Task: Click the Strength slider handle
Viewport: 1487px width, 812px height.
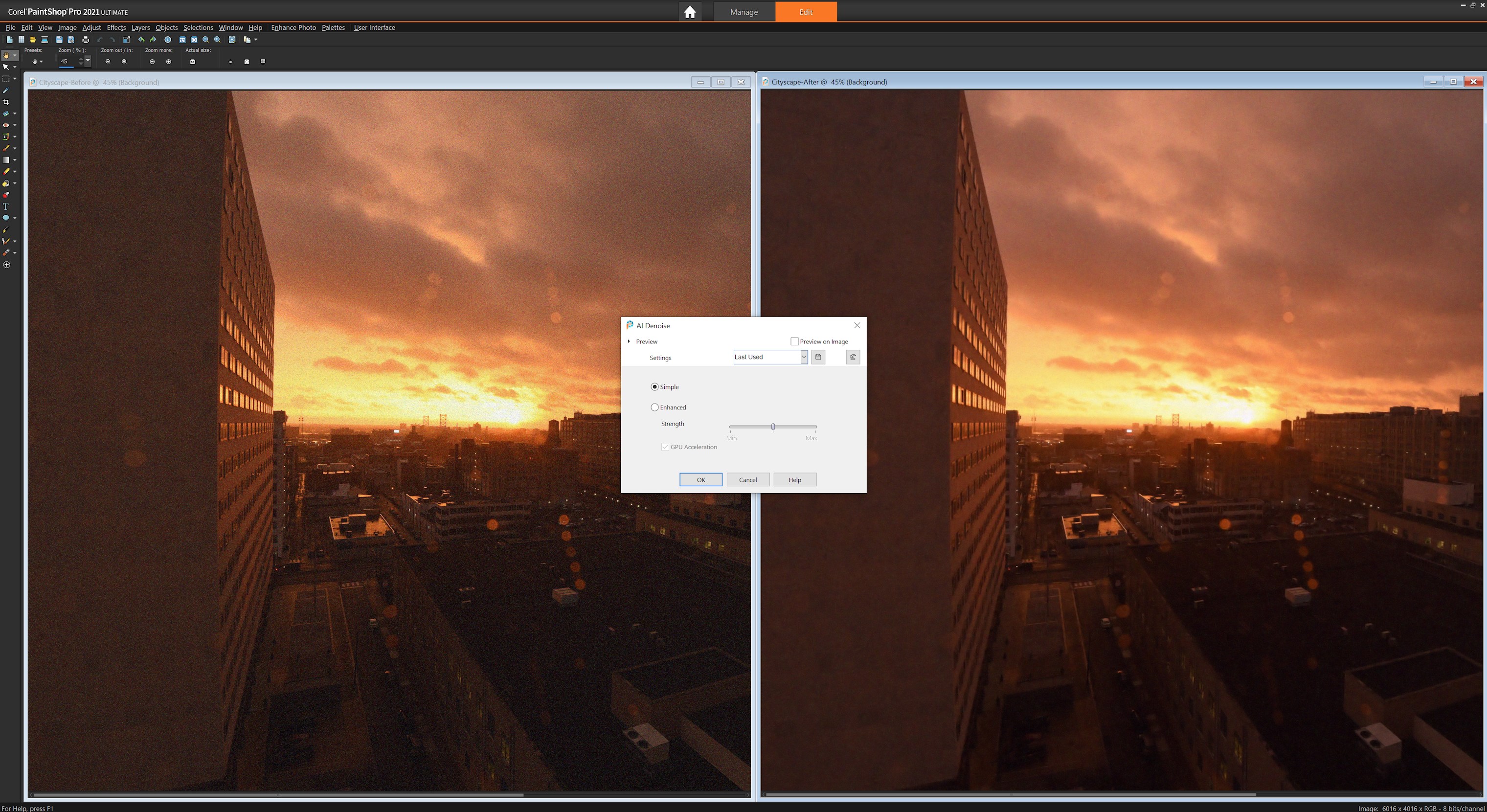Action: coord(772,427)
